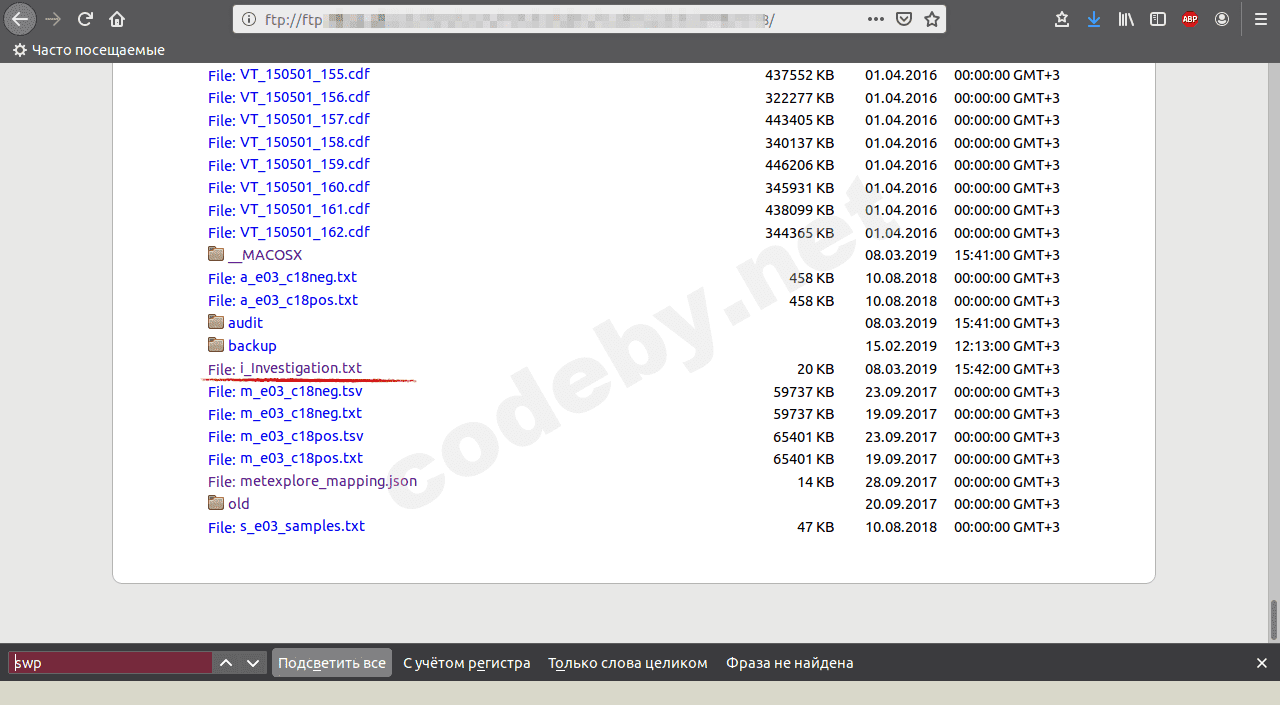Click 'Фраза не найдена' status text
The image size is (1280, 705).
790,663
